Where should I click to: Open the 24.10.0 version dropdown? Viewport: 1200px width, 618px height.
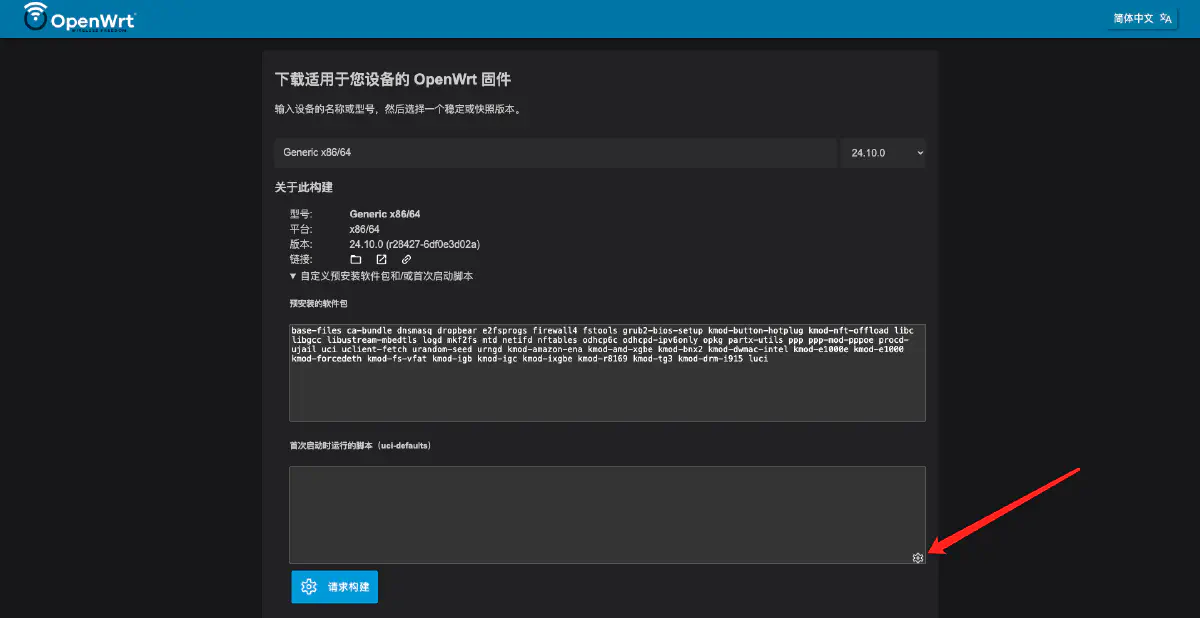click(x=883, y=153)
